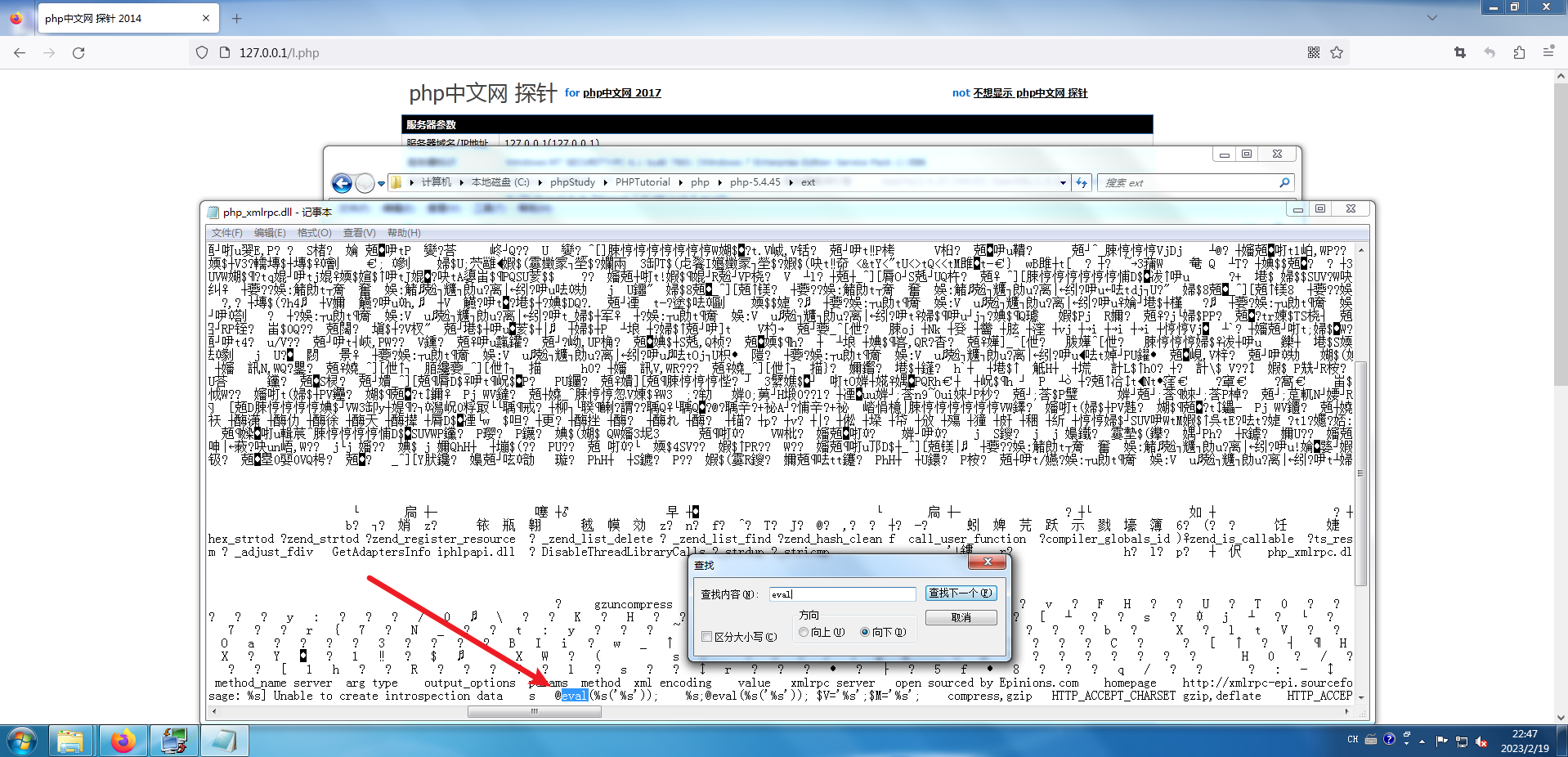The image size is (1568, 757).
Task: Open a new browser tab
Action: 236,18
